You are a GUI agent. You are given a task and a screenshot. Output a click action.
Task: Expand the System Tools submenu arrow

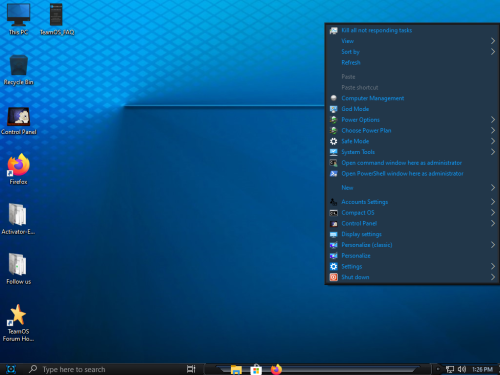pos(493,152)
